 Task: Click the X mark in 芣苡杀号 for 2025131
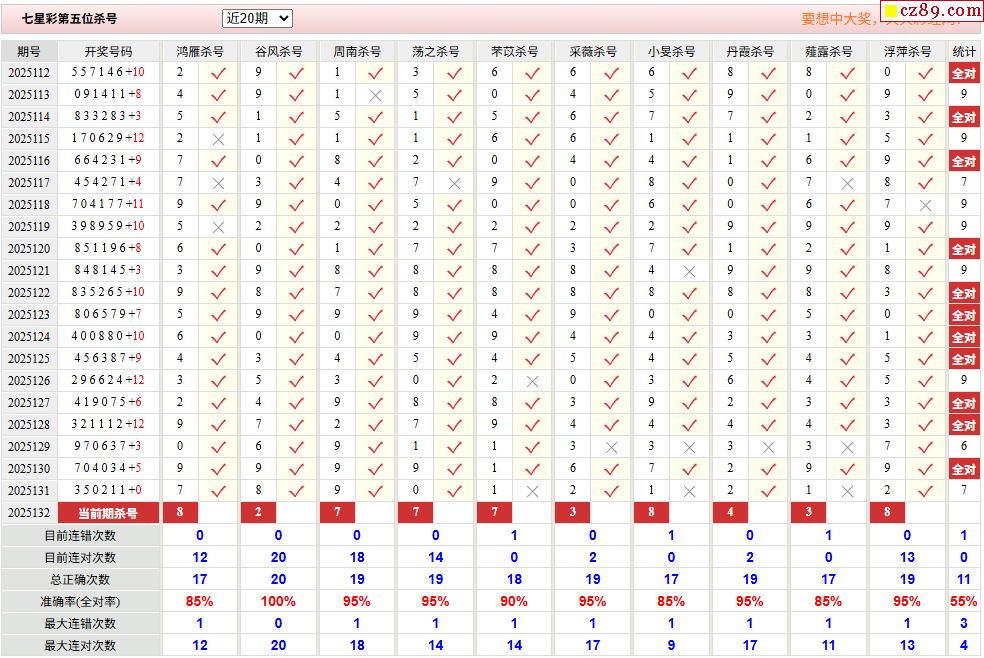(x=532, y=491)
